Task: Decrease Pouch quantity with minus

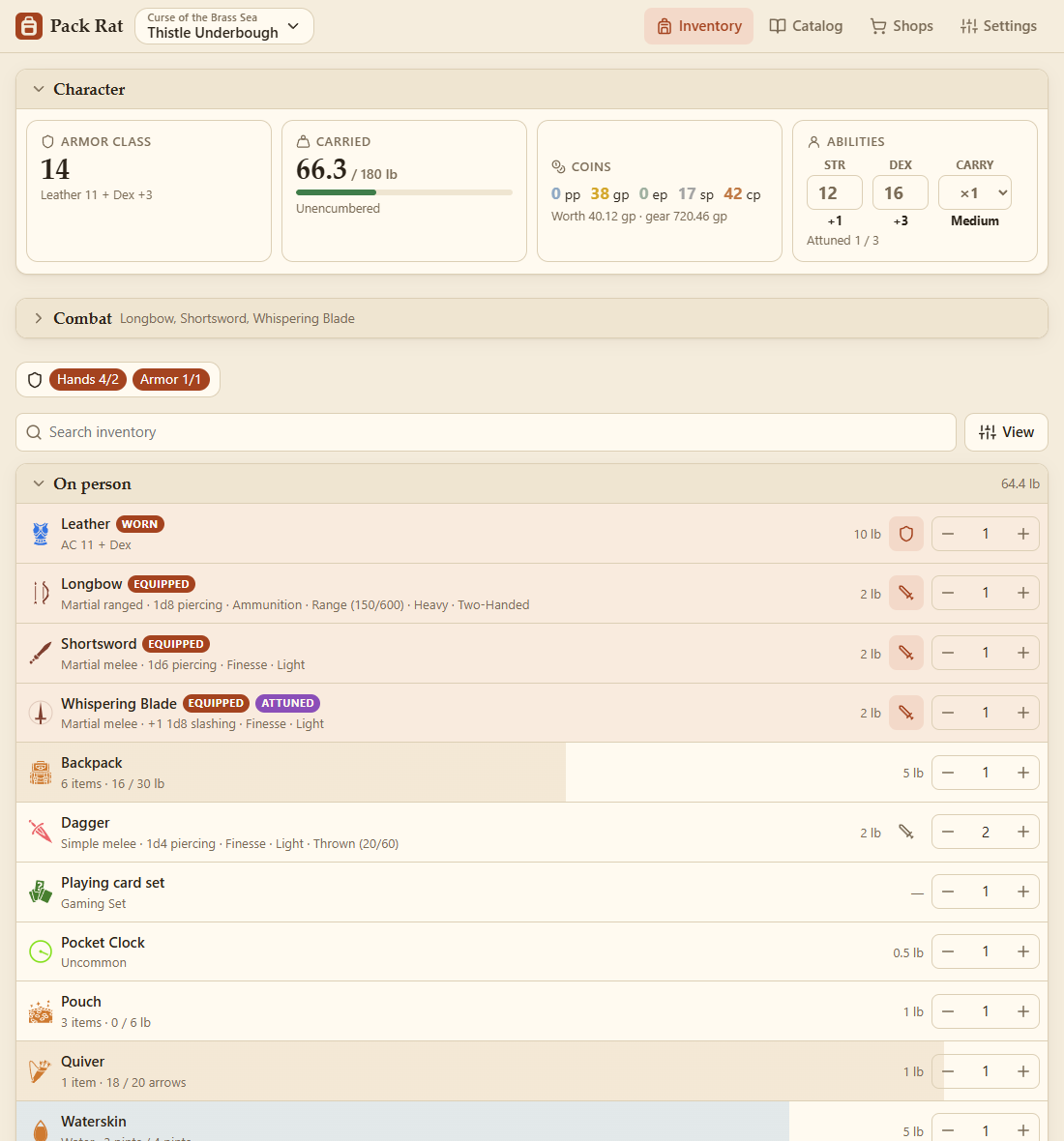Action: tap(948, 1010)
